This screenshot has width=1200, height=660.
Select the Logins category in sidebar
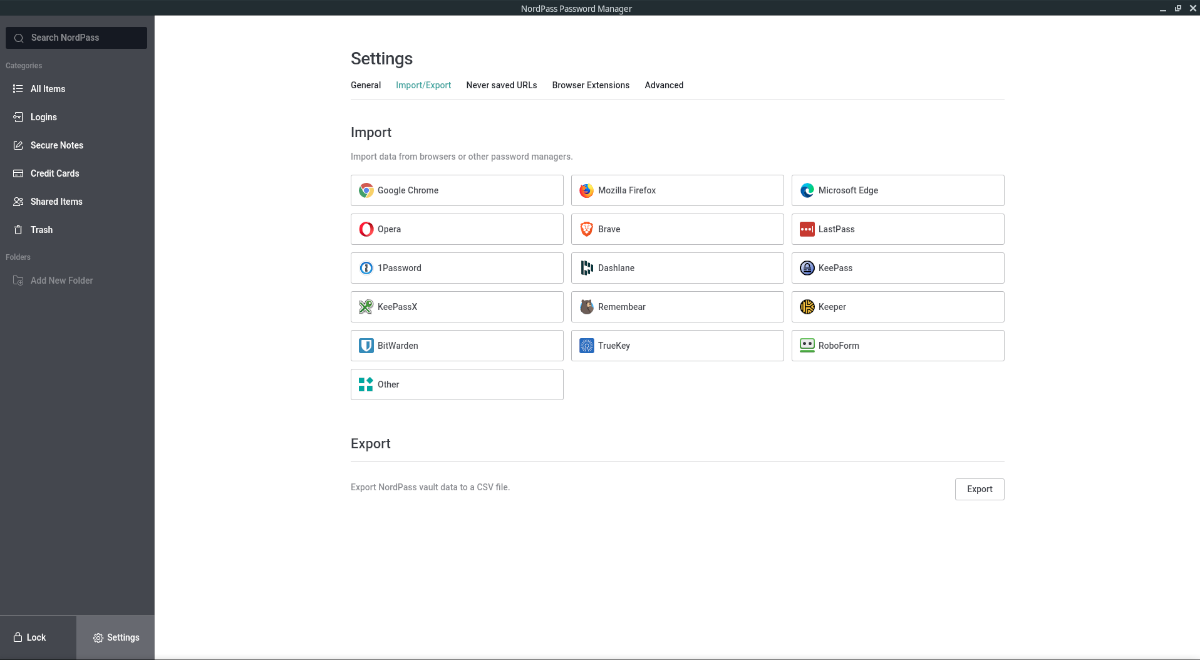coord(42,117)
